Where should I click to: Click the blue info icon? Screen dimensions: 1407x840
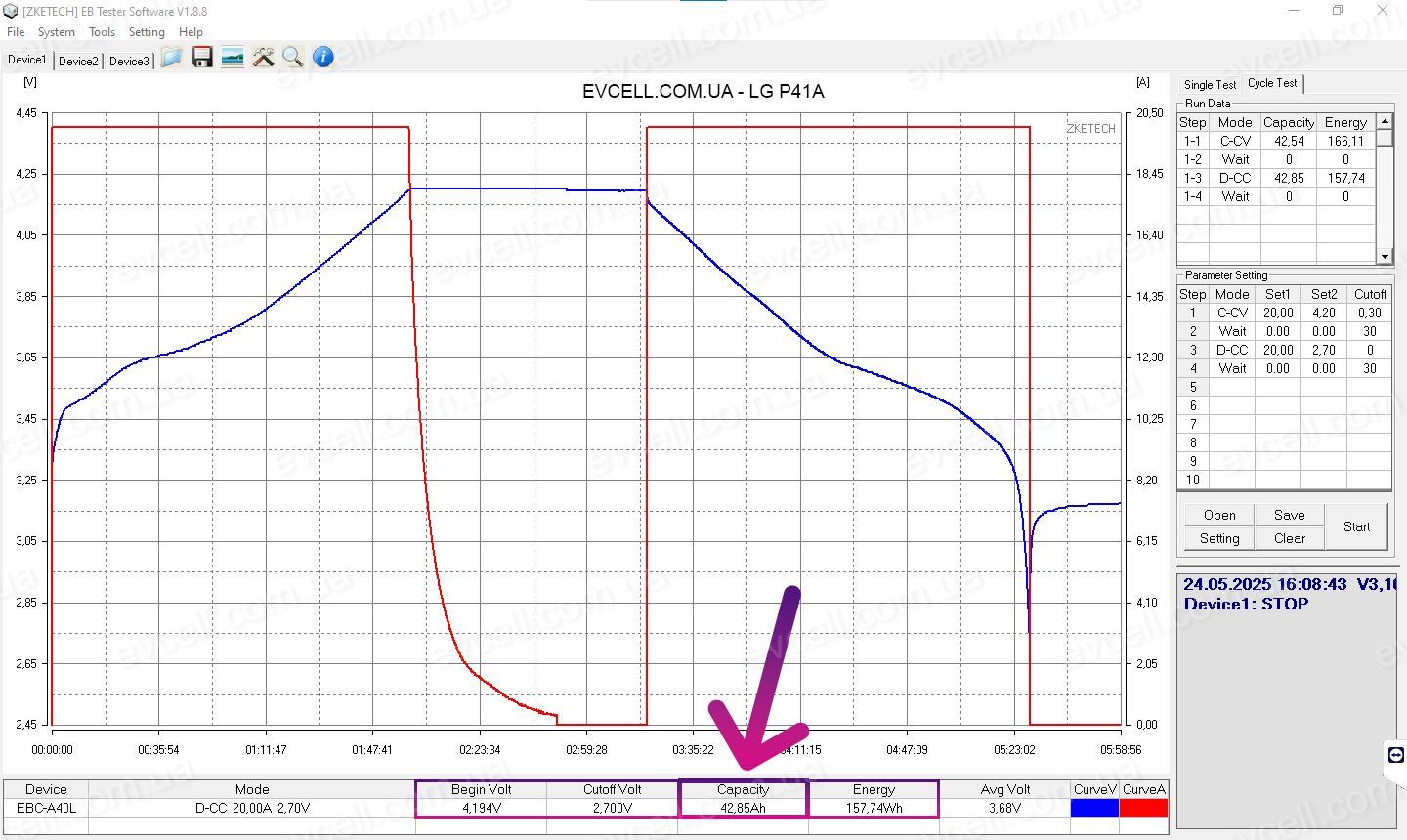pyautogui.click(x=323, y=58)
